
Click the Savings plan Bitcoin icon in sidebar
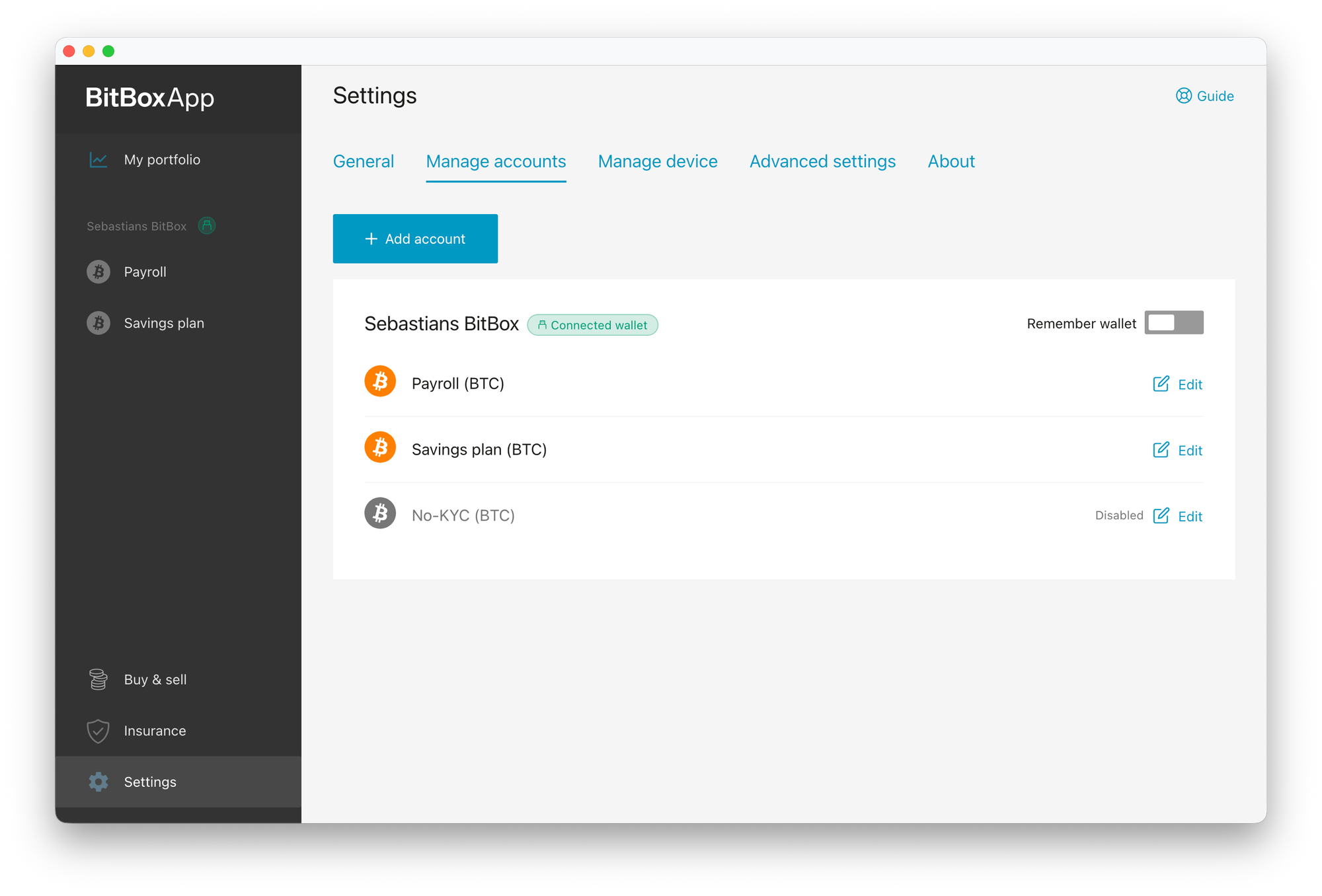[x=98, y=323]
